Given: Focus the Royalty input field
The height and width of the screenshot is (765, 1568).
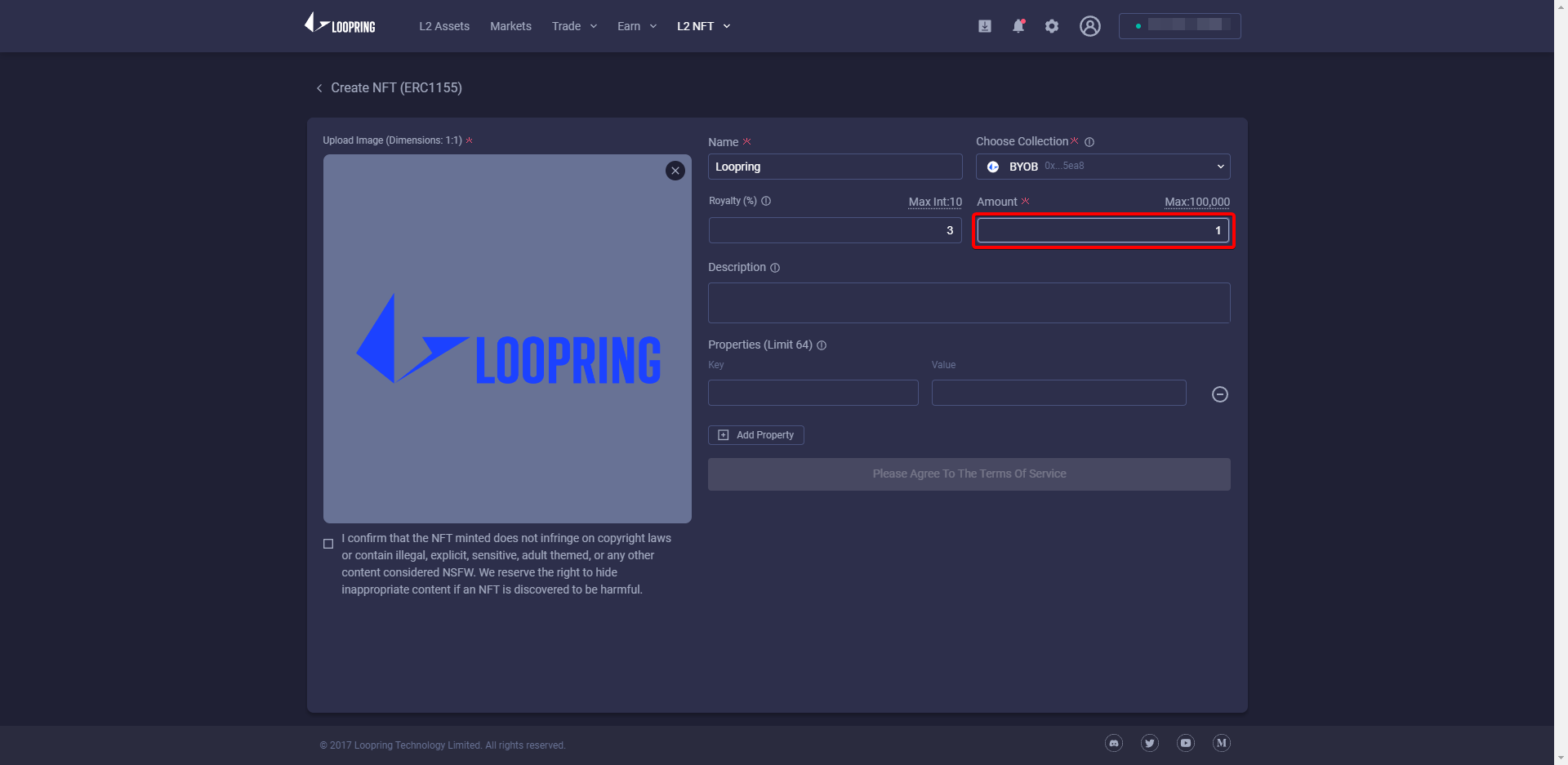Looking at the screenshot, I should (x=835, y=230).
